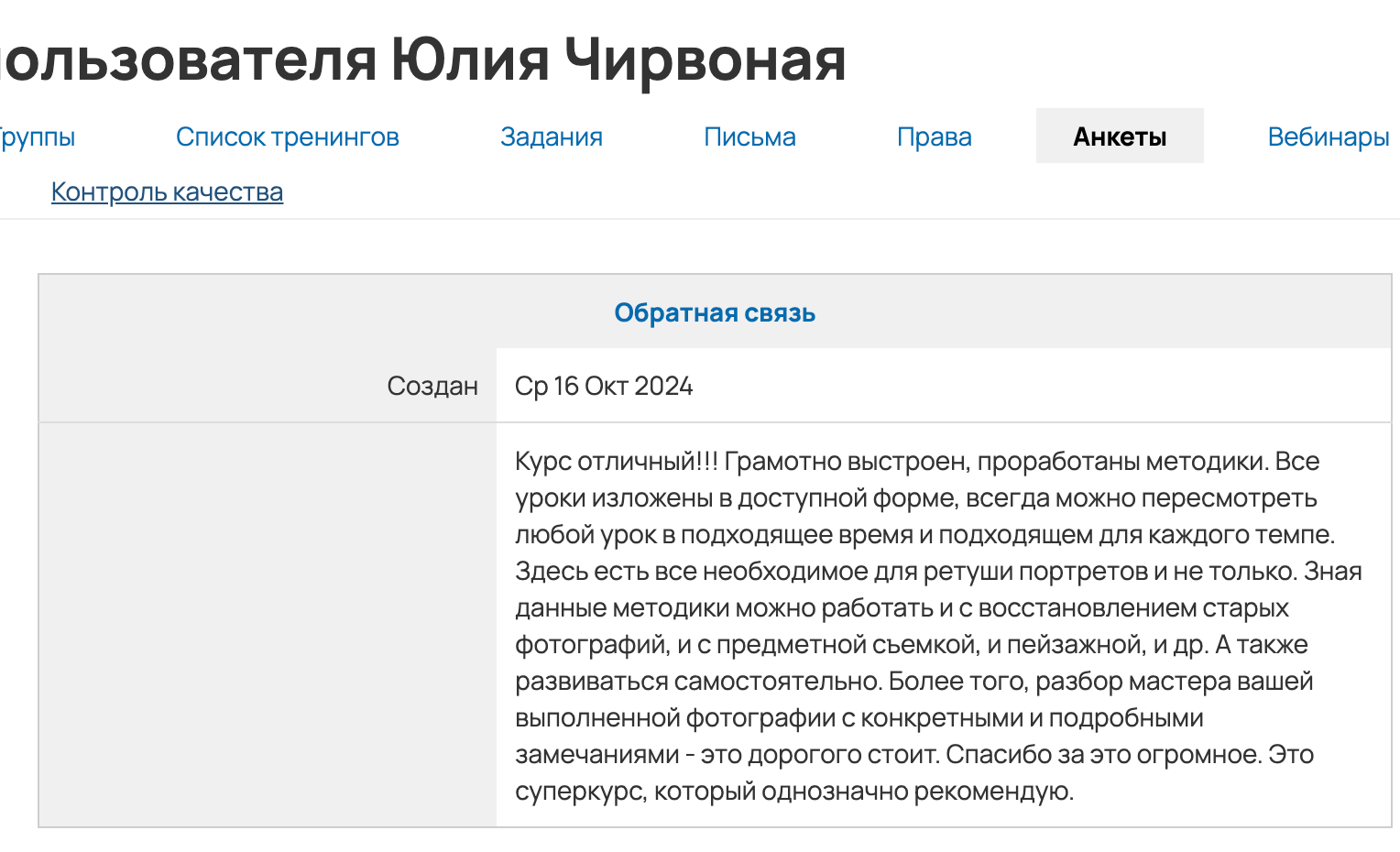Follow the Контроль качества link

click(167, 191)
